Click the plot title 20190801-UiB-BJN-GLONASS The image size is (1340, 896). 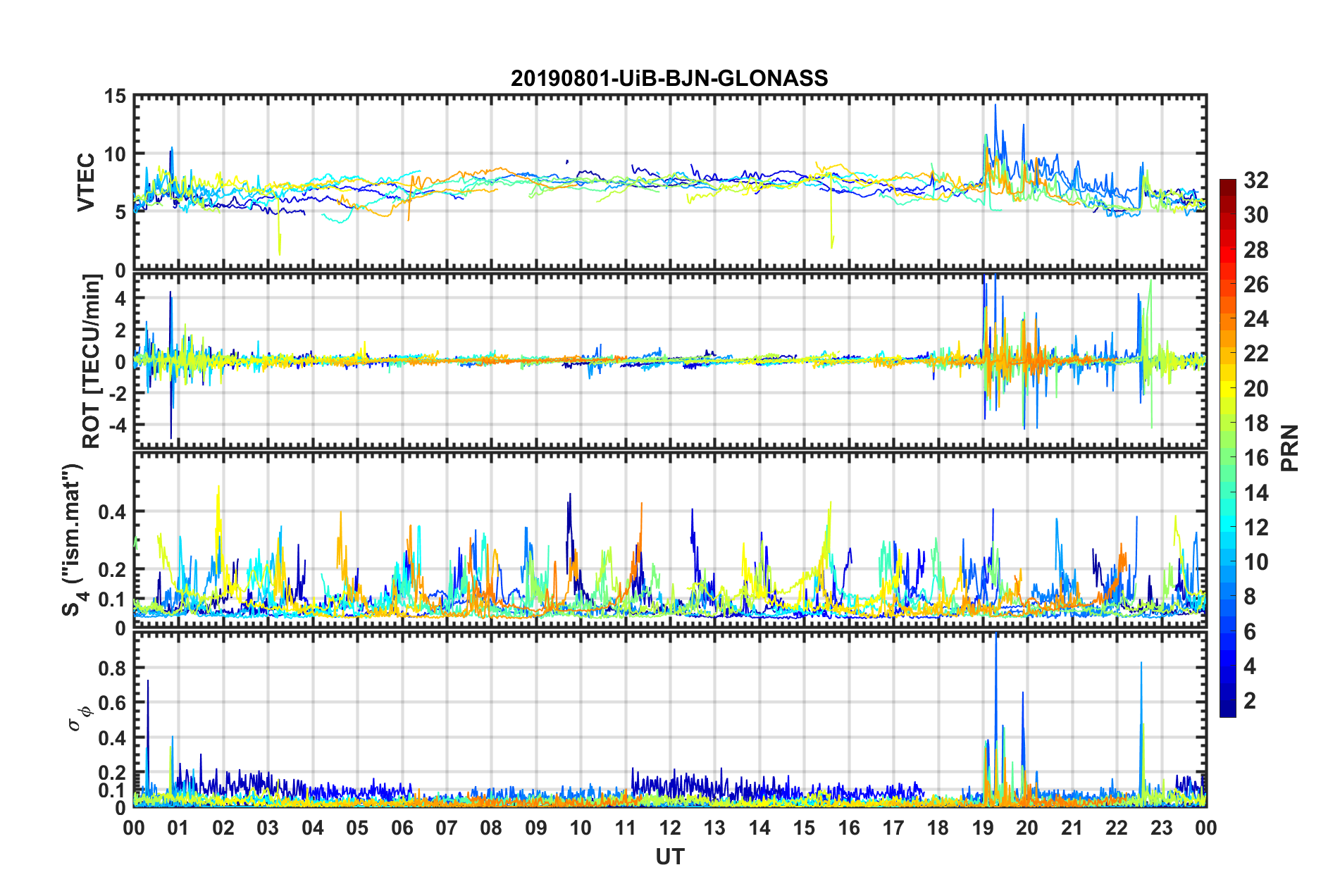point(669,77)
